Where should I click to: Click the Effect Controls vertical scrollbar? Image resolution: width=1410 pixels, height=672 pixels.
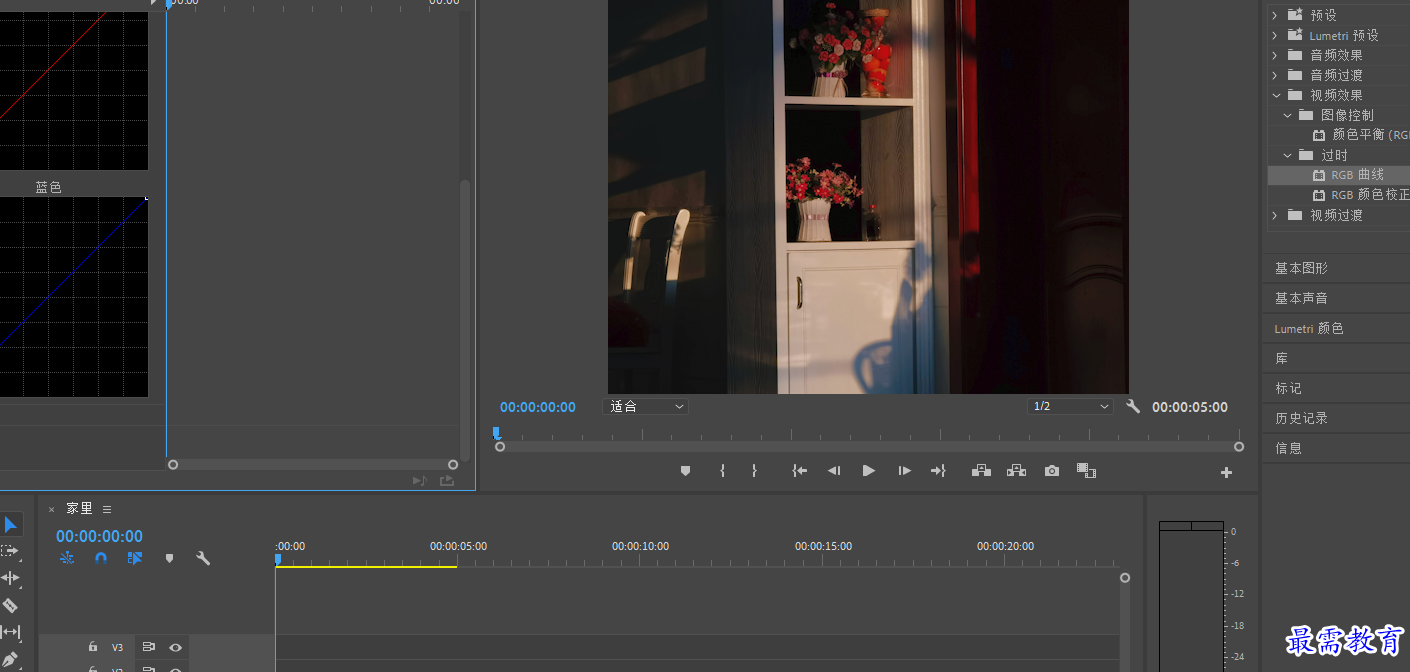click(463, 320)
